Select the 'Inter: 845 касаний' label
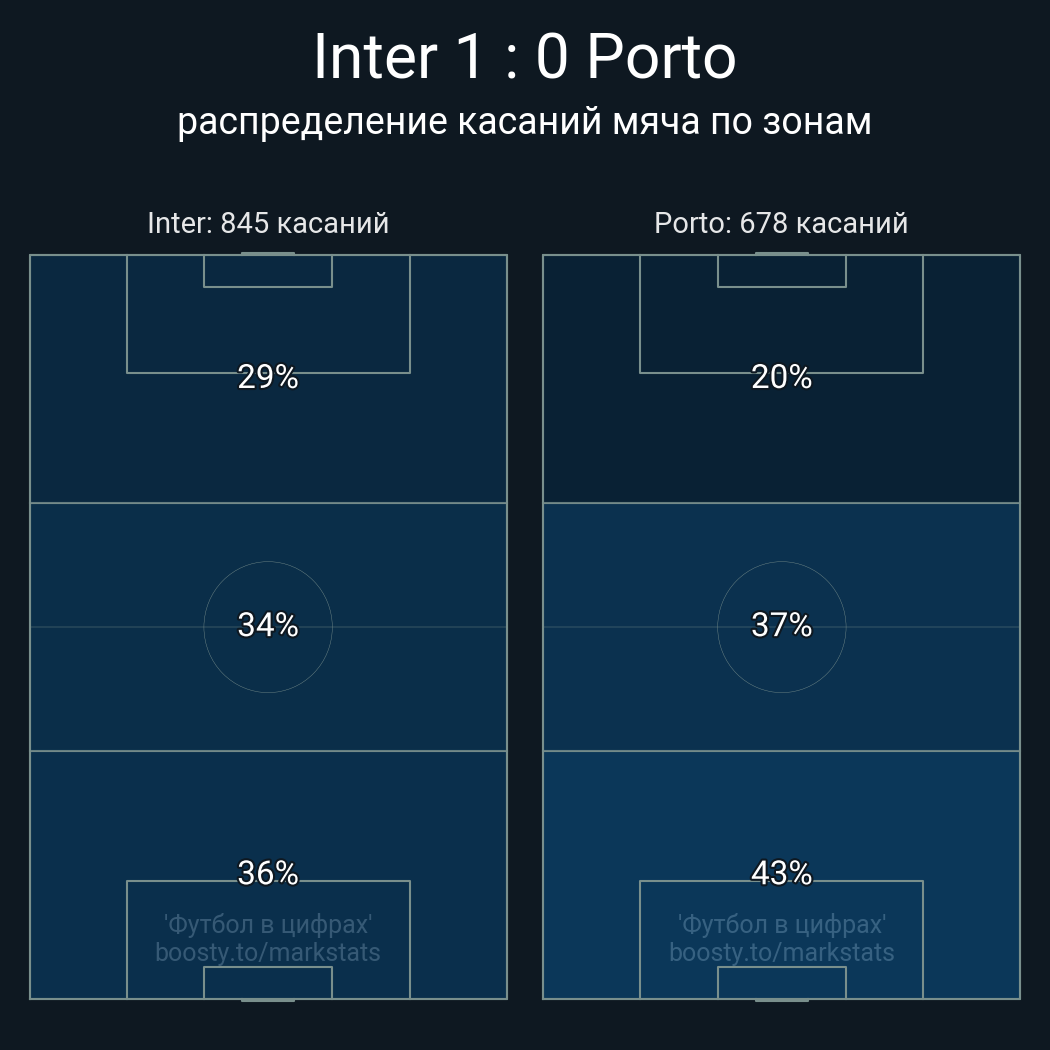The height and width of the screenshot is (1050, 1050). pyautogui.click(x=268, y=223)
